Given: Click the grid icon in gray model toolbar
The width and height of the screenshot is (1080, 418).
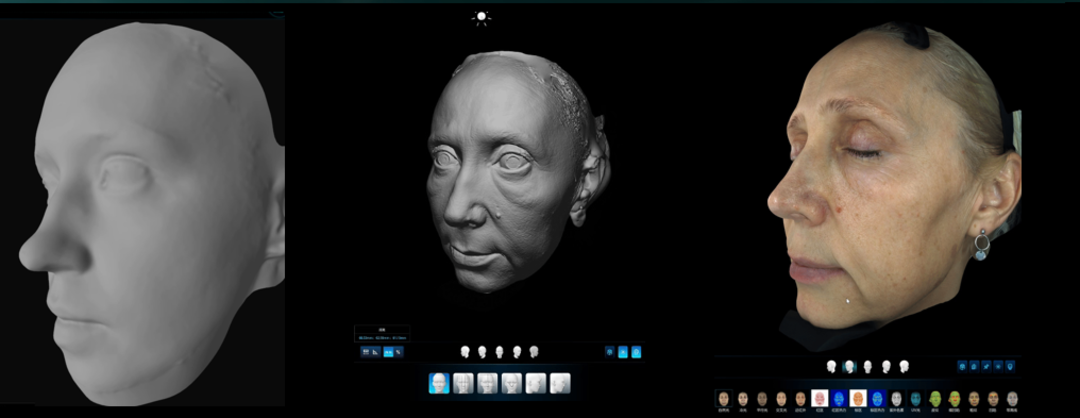Looking at the screenshot, I should tap(364, 352).
